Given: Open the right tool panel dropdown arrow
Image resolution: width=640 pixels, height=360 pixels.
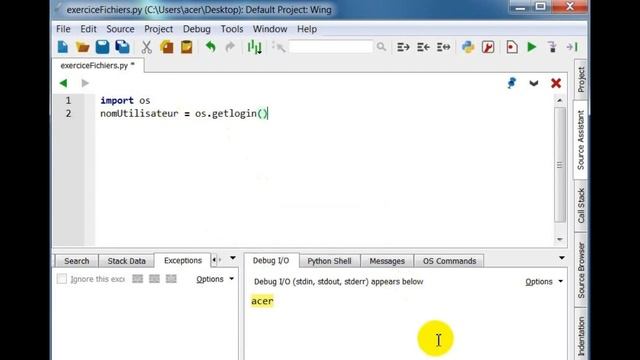Looking at the screenshot, I should [x=562, y=258].
